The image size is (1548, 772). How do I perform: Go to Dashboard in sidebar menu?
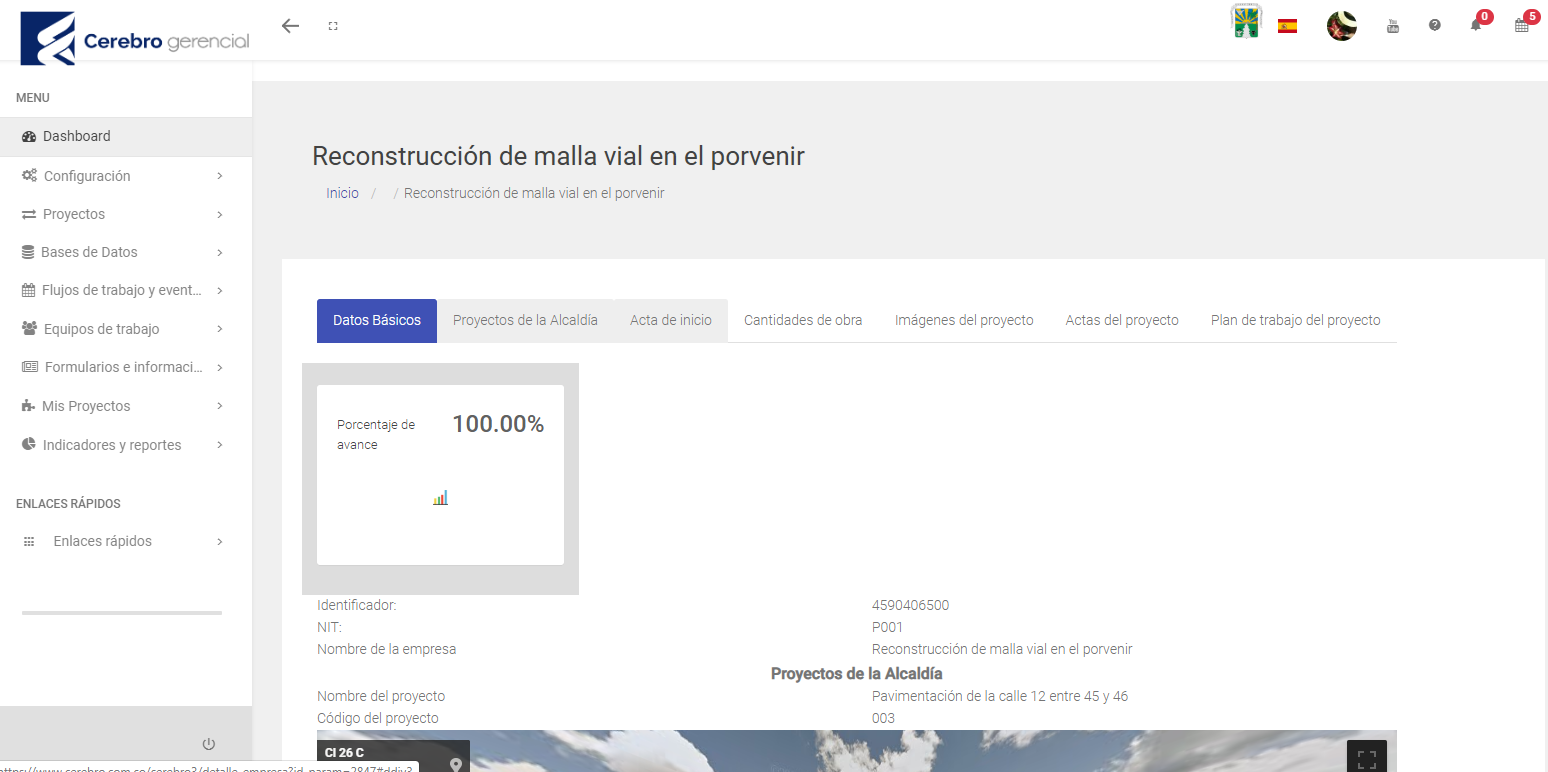tap(77, 136)
